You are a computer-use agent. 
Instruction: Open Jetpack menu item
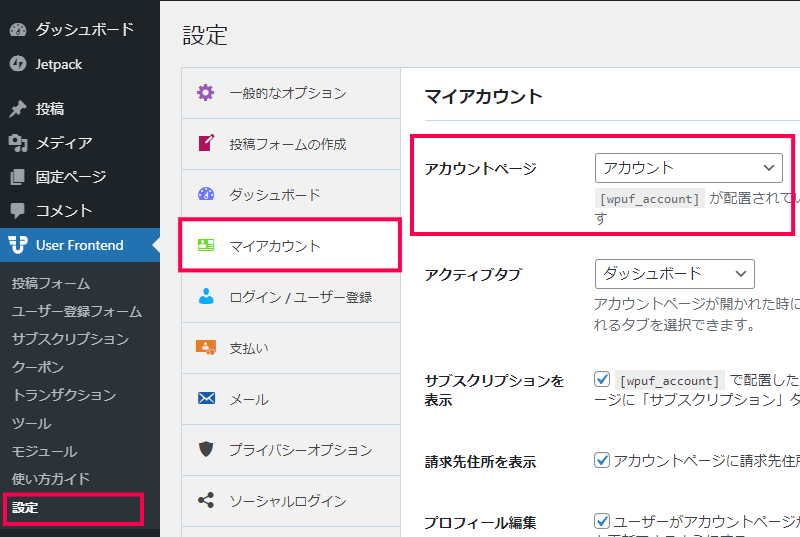point(80,64)
